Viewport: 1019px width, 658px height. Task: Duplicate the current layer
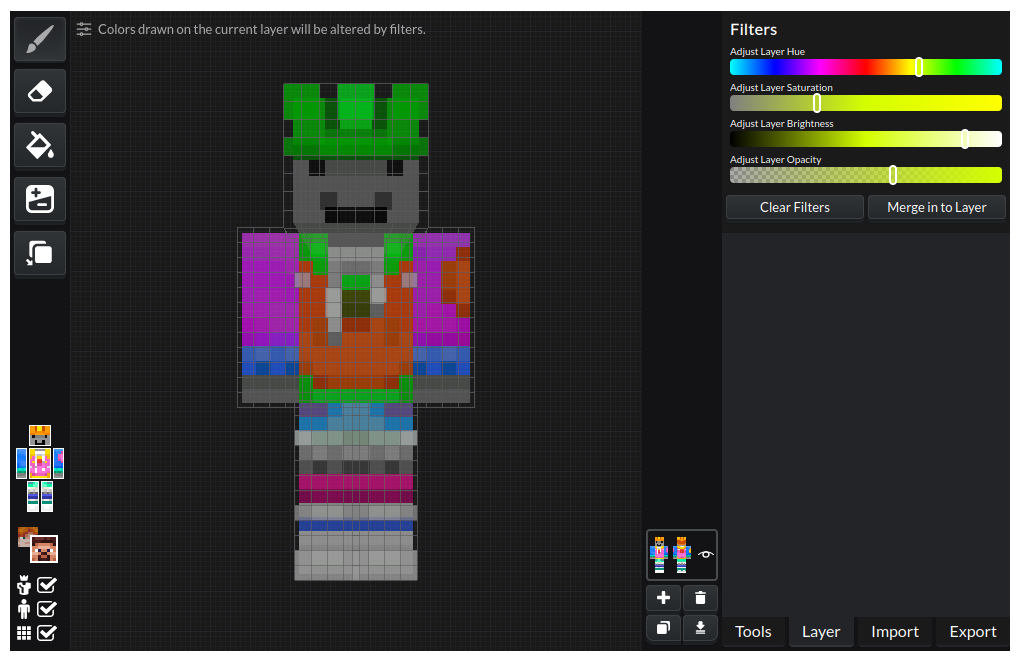point(663,628)
